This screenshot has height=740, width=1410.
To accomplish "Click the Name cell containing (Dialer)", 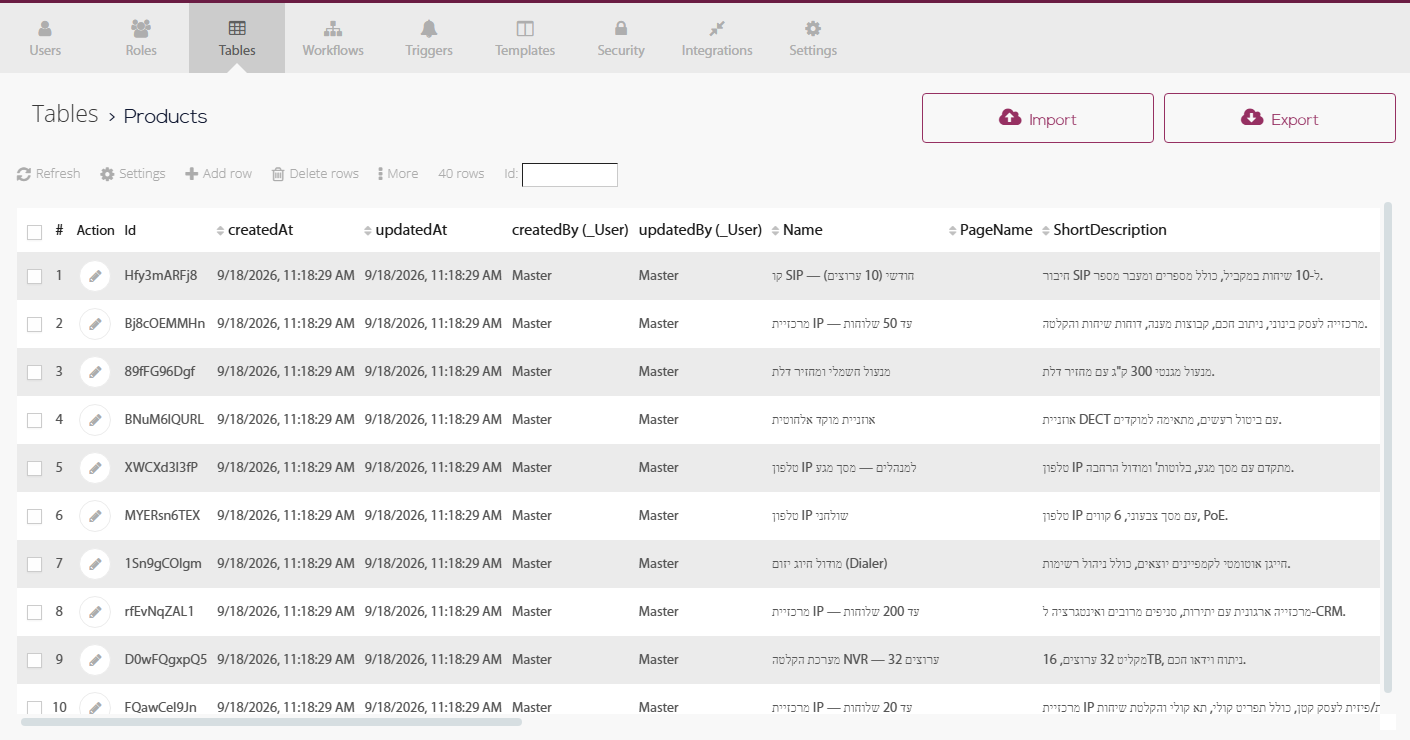I will (x=830, y=564).
